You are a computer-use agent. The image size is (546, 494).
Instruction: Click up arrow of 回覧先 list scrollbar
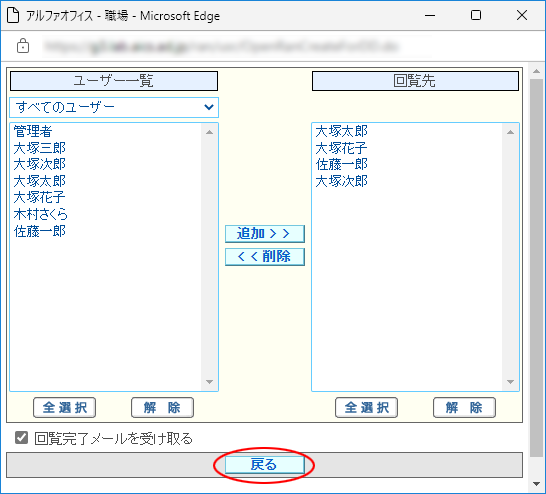pyautogui.click(x=510, y=132)
